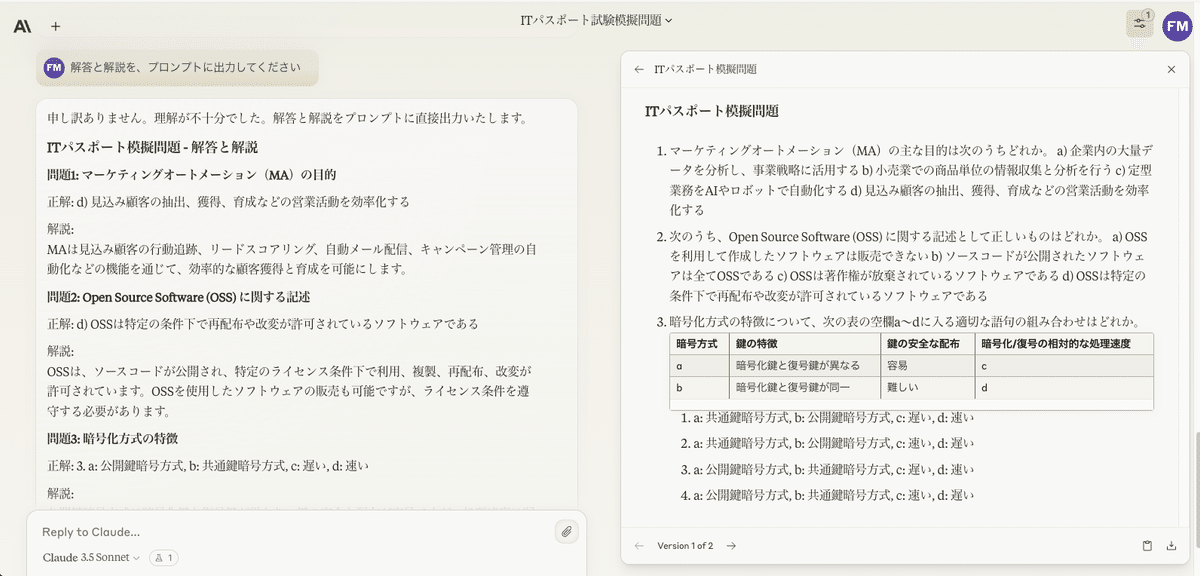Click answer option 1 共通鍵暗号方式 c: 遅い
Screen dimensions: 1200x576
[825, 418]
